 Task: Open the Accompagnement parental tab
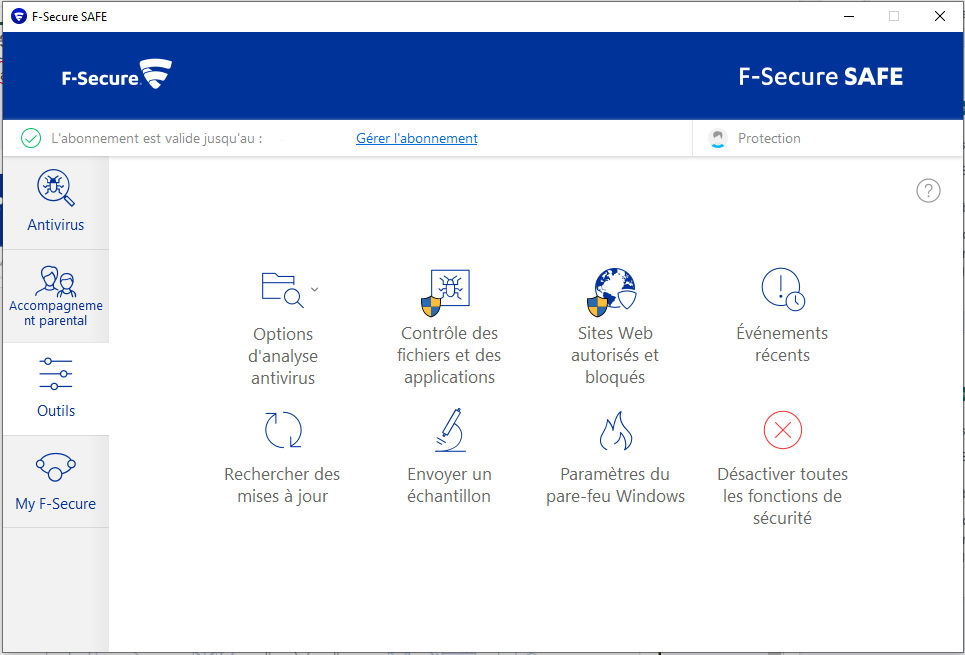coord(55,296)
